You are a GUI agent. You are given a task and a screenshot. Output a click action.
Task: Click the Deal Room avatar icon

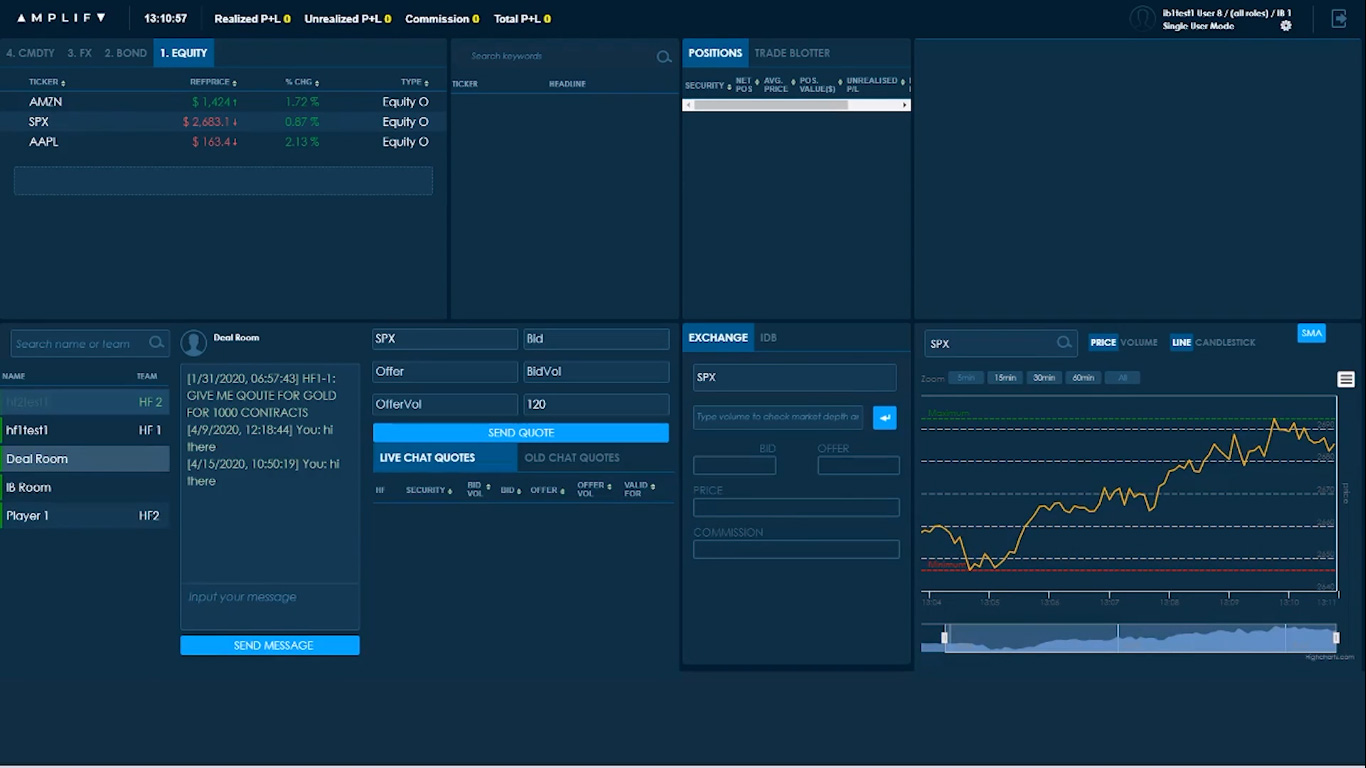[x=194, y=343]
